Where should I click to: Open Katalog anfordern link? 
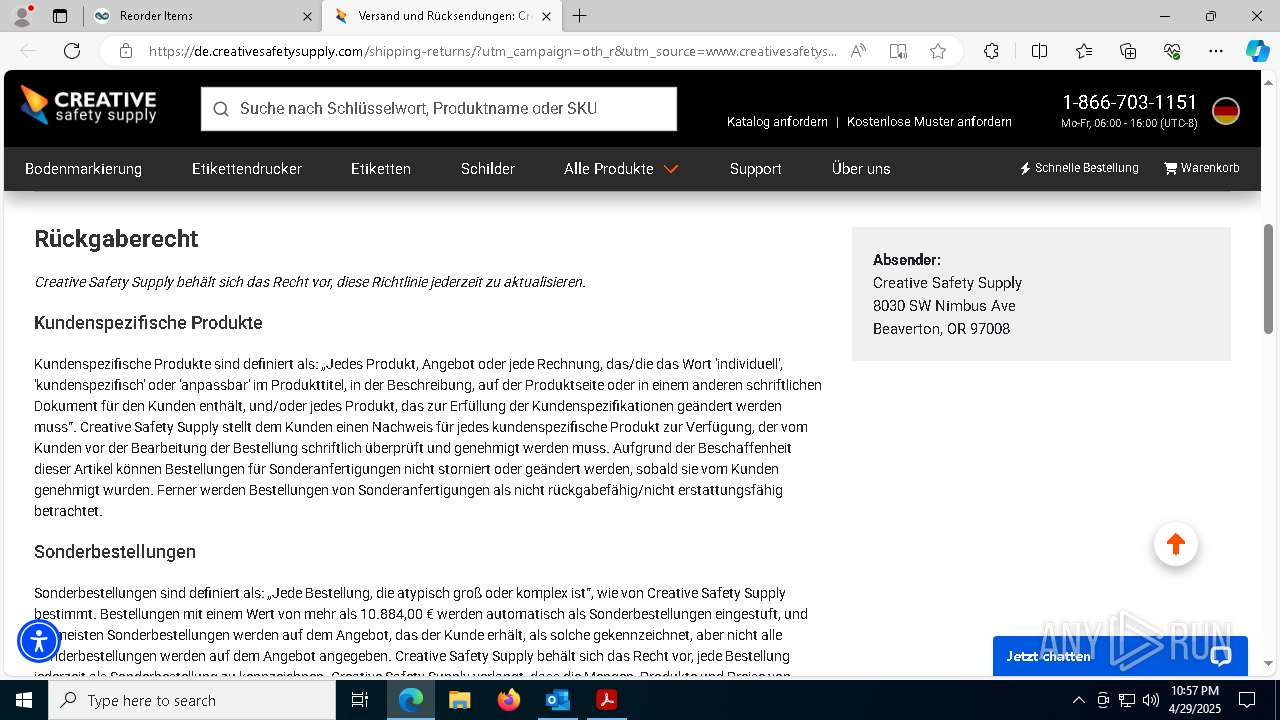pyautogui.click(x=777, y=122)
